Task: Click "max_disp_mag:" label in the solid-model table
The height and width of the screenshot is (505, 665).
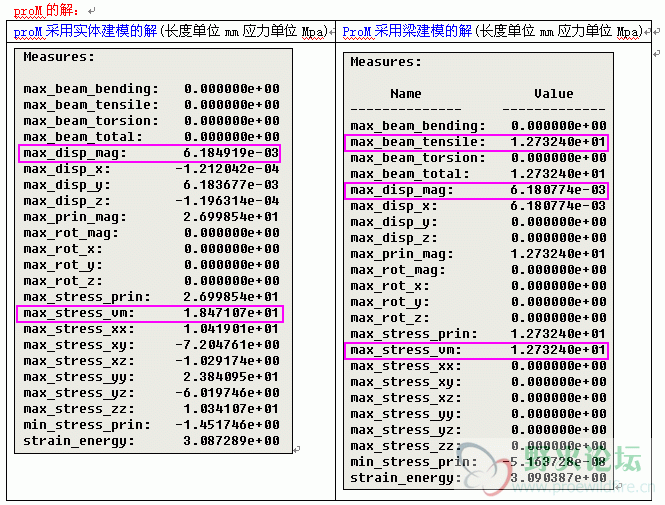Action: point(75,153)
